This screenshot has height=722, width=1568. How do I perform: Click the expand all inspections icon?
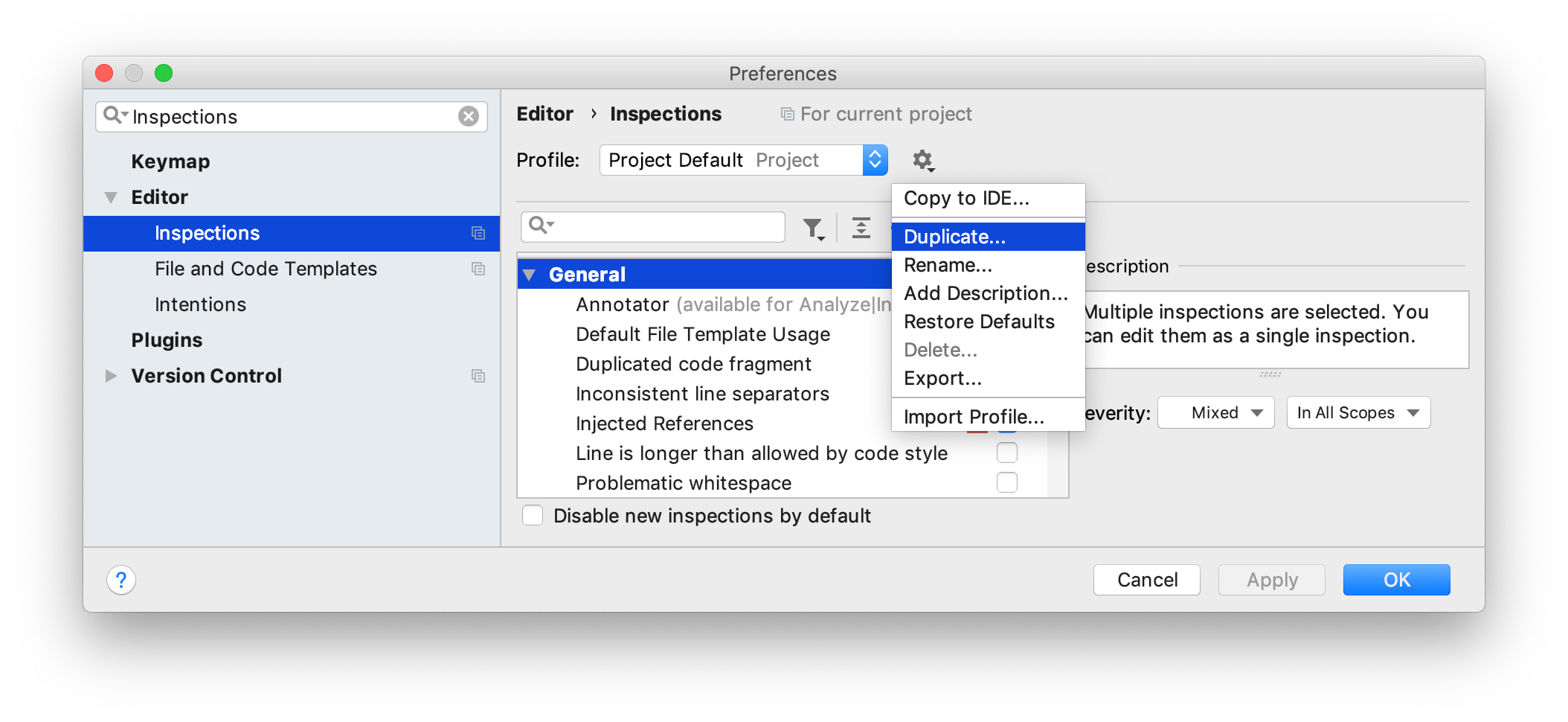(861, 228)
